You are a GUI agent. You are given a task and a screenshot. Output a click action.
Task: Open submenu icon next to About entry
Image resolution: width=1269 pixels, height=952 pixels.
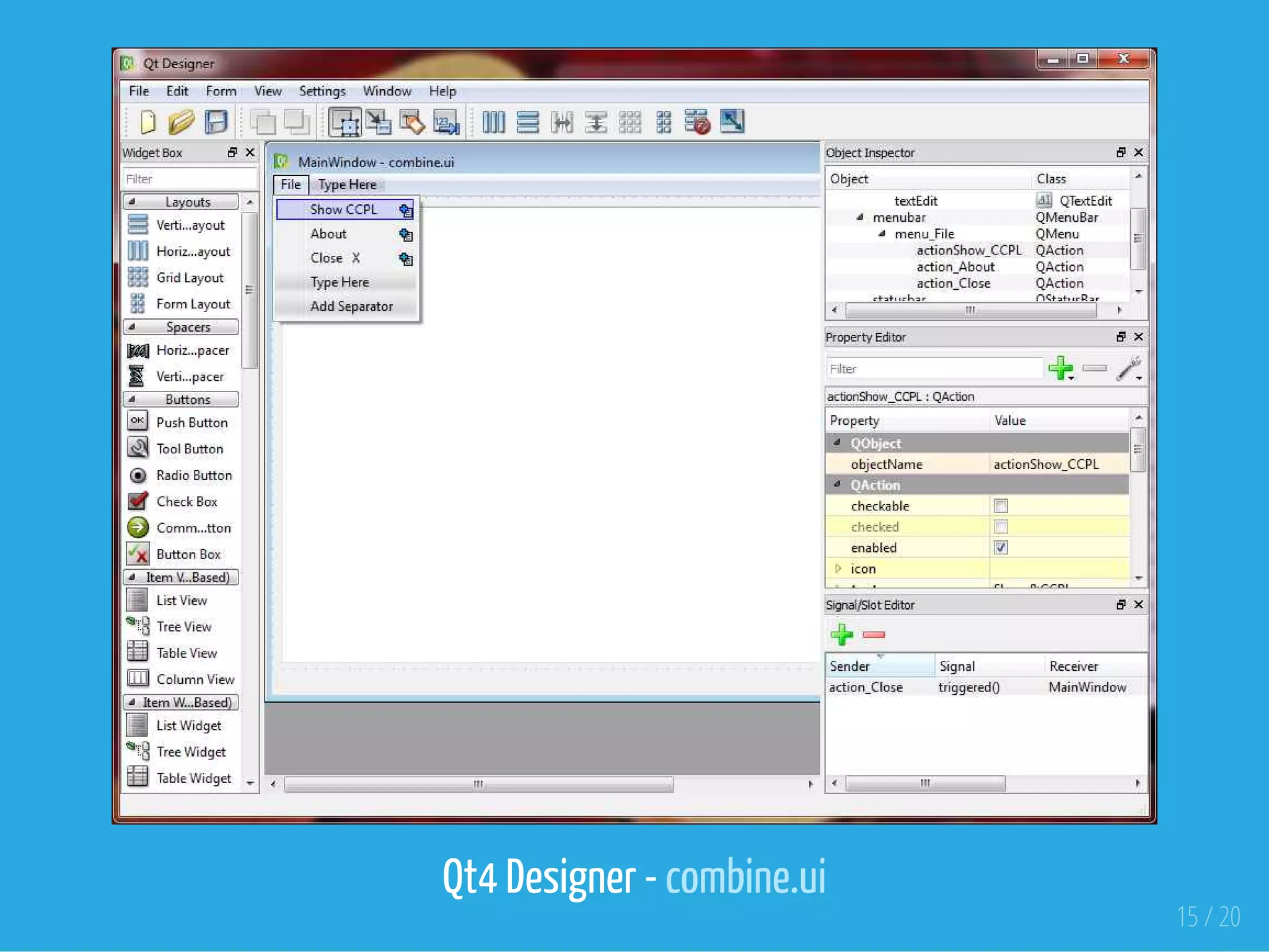[x=406, y=235]
